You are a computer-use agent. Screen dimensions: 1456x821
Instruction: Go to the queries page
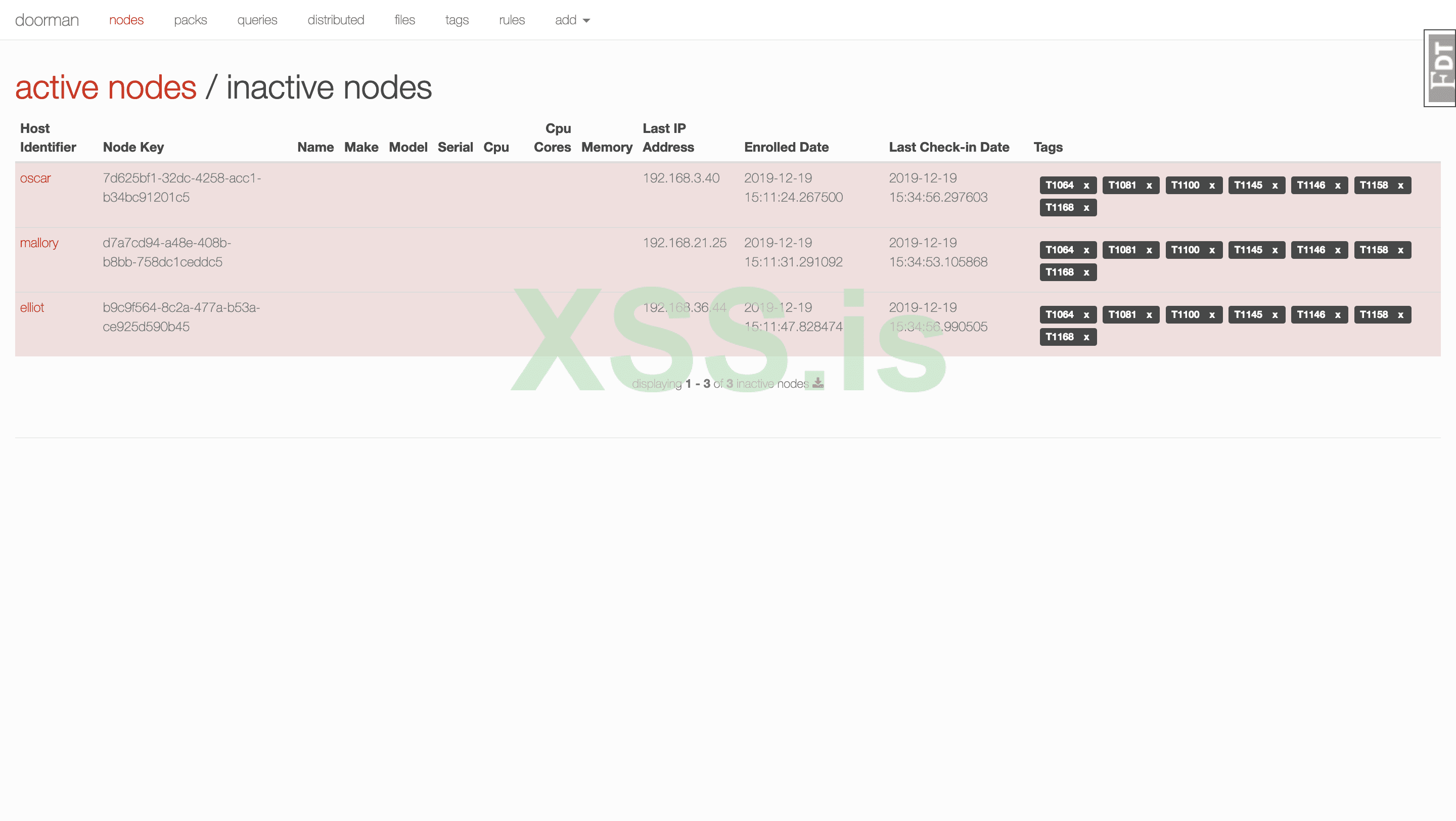(x=257, y=20)
